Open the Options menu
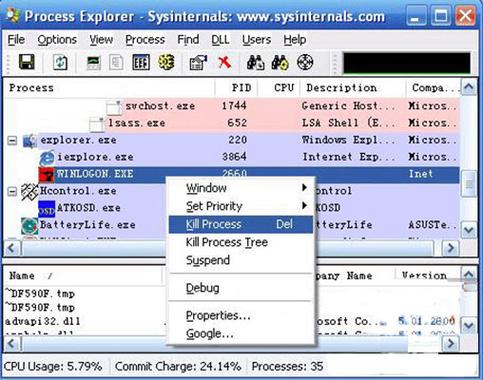 tap(57, 40)
